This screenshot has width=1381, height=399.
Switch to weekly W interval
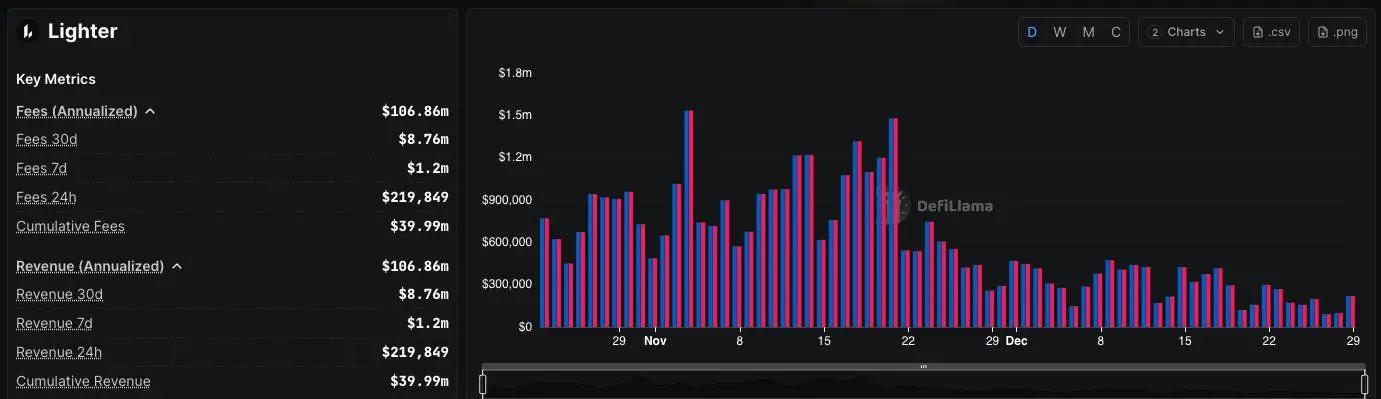point(1060,32)
